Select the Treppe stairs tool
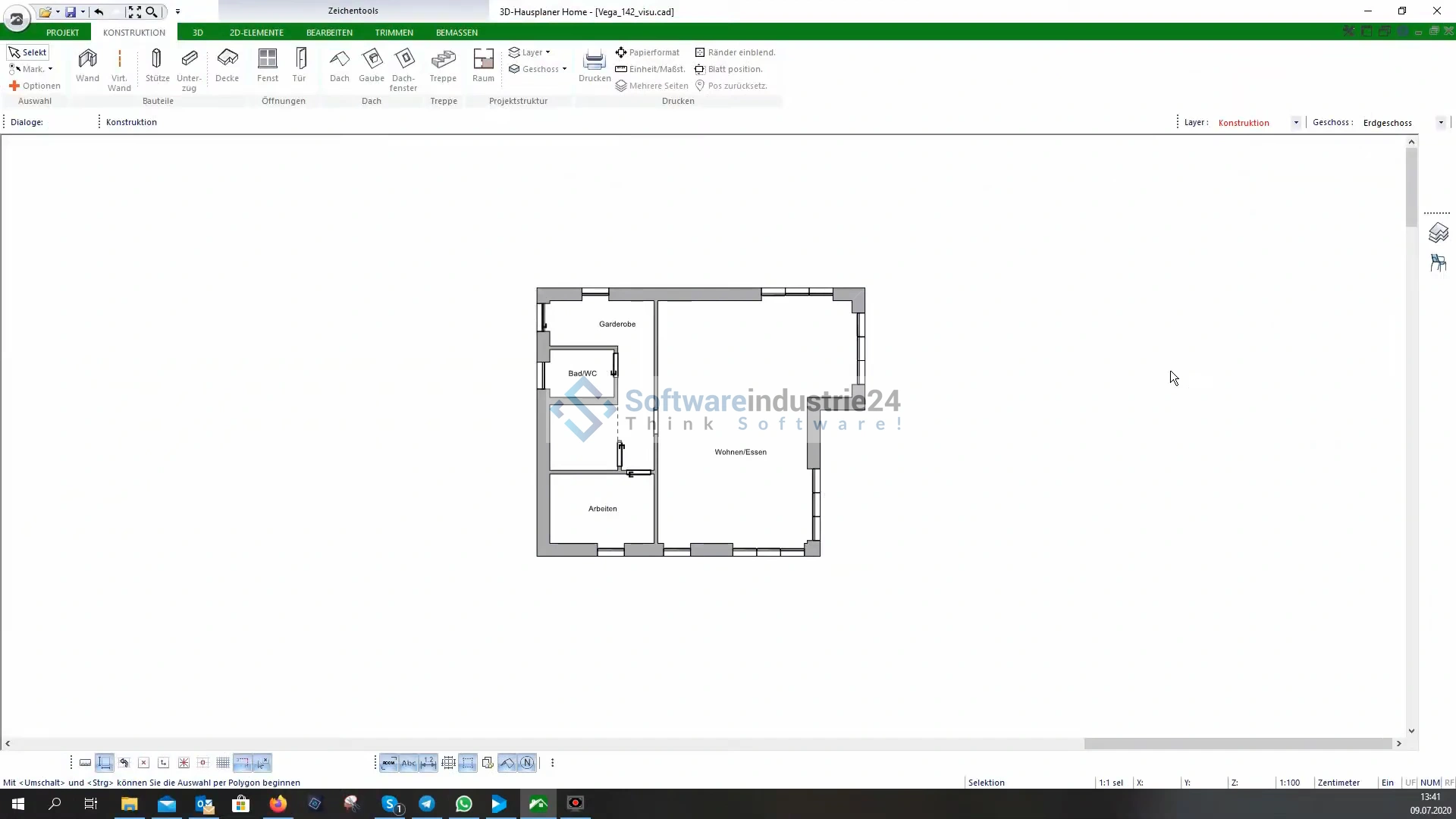Screen dimensions: 1456x819 (x=443, y=65)
